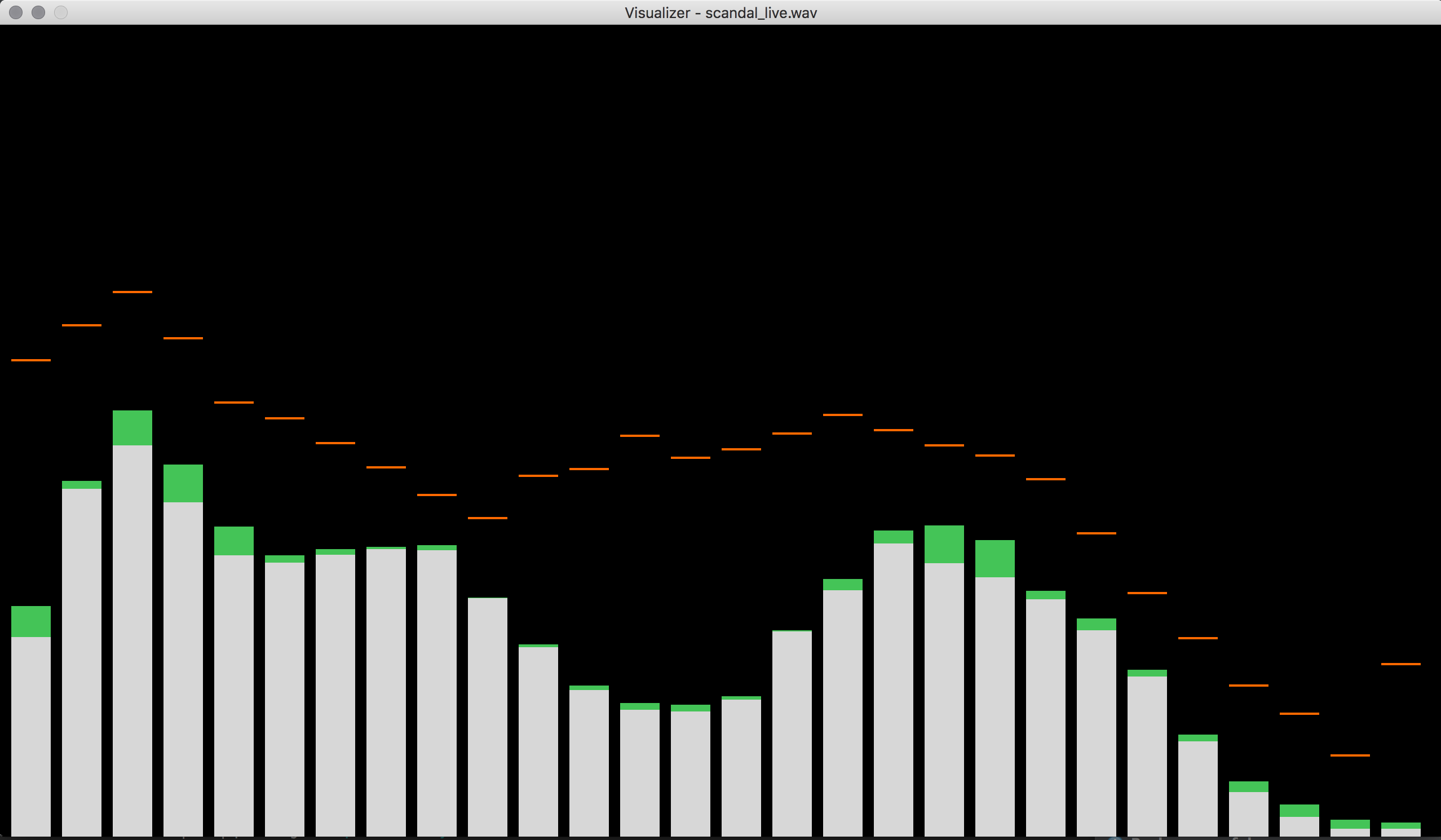
Task: Click the rightmost orange peak marker
Action: (x=1400, y=664)
